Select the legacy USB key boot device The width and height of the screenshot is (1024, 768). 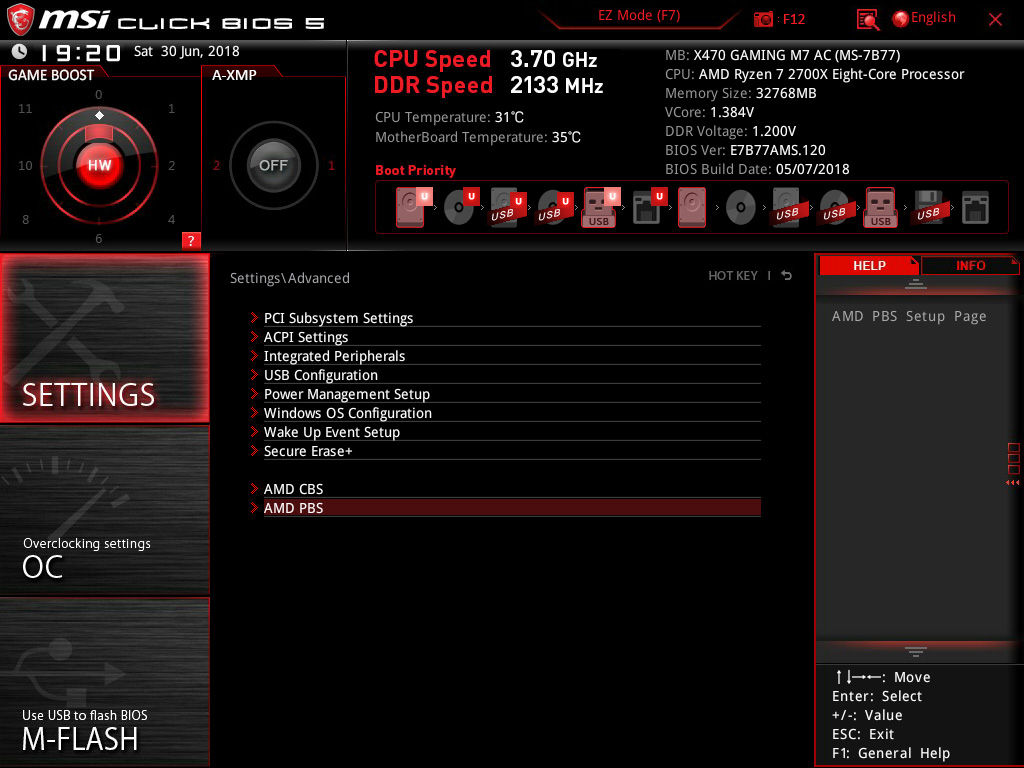click(x=881, y=208)
